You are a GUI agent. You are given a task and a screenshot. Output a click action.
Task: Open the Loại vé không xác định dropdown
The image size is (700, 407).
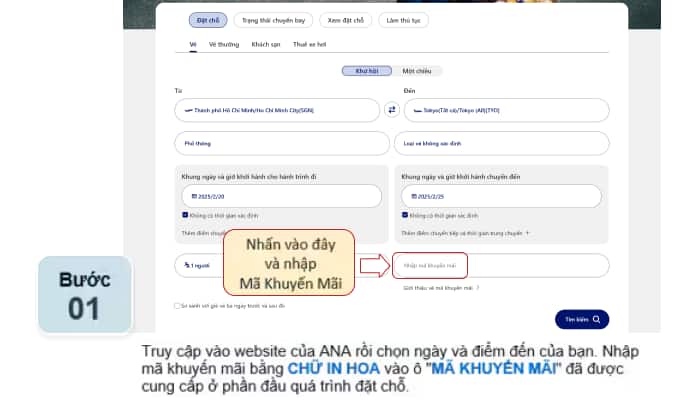point(502,143)
